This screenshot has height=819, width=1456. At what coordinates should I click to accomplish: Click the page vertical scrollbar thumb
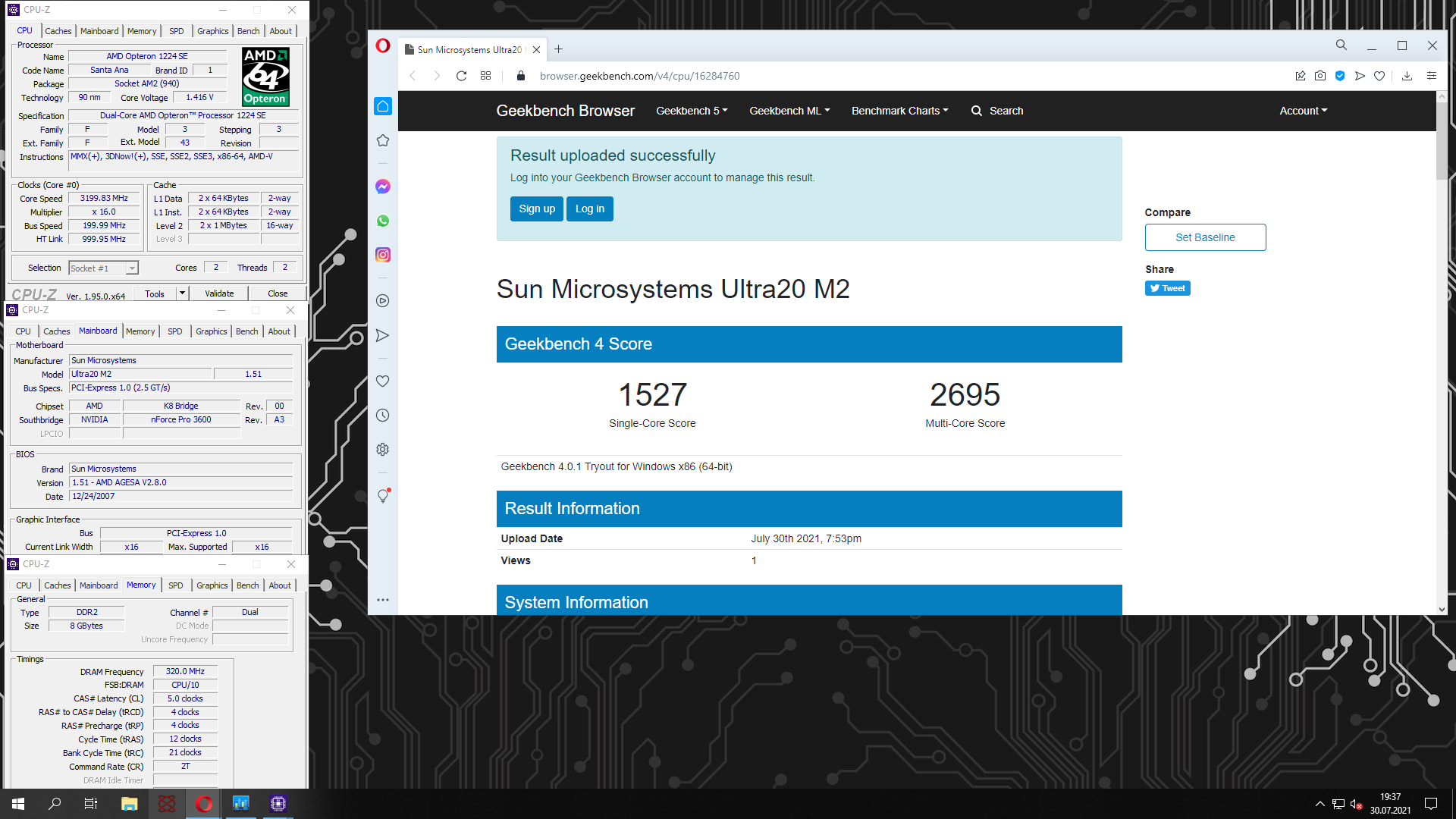point(1442,140)
